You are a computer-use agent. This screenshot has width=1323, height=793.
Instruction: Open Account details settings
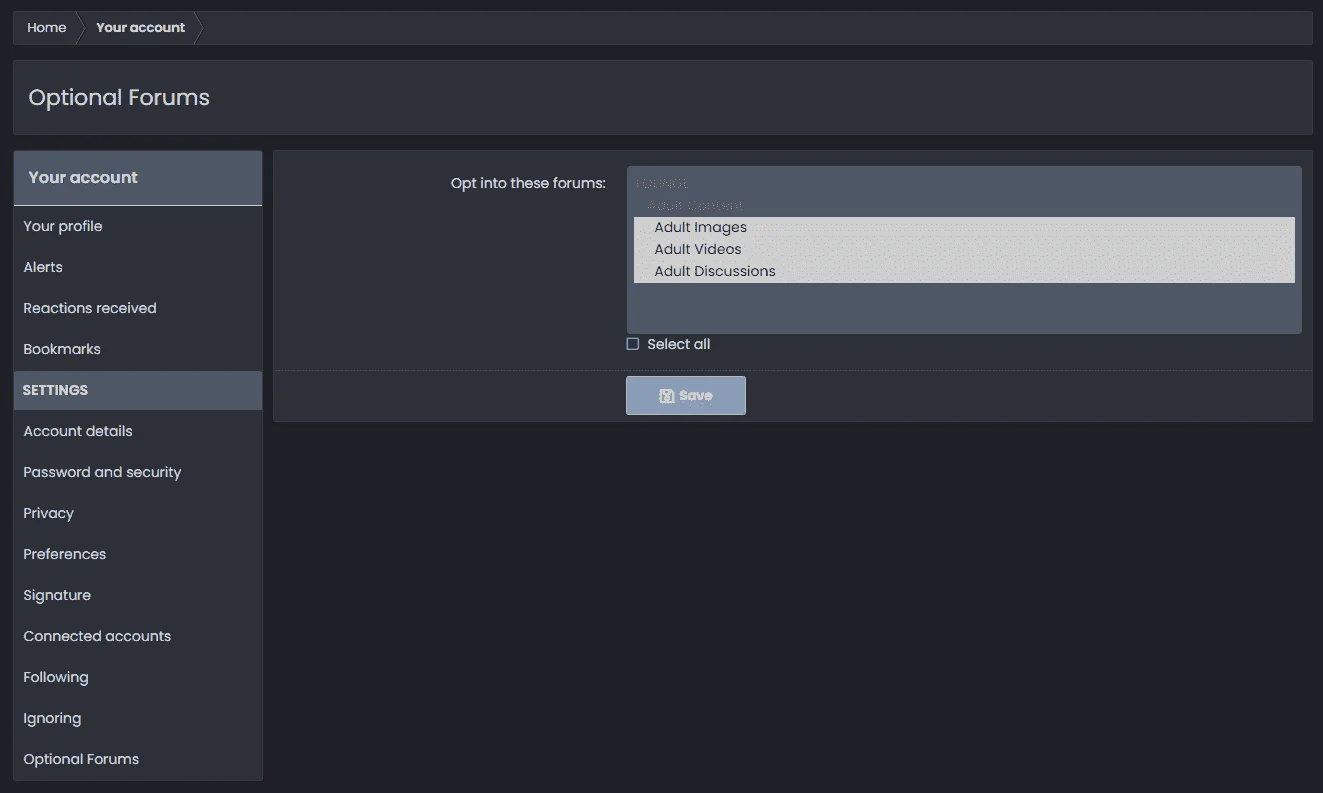138,432
